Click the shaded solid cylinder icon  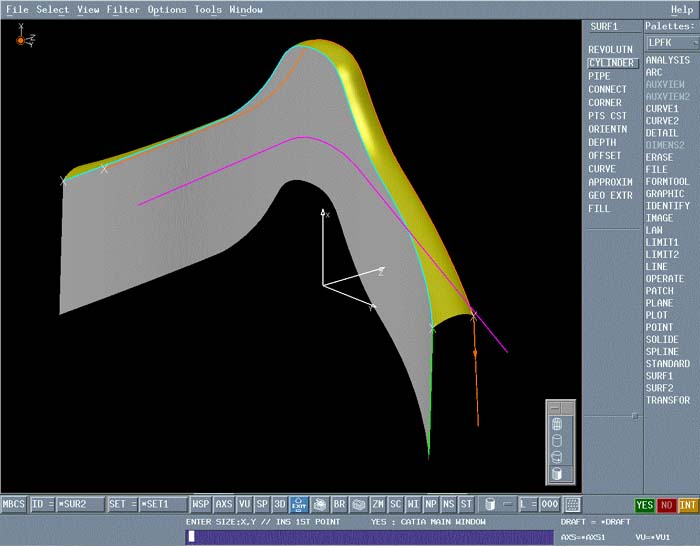[559, 473]
